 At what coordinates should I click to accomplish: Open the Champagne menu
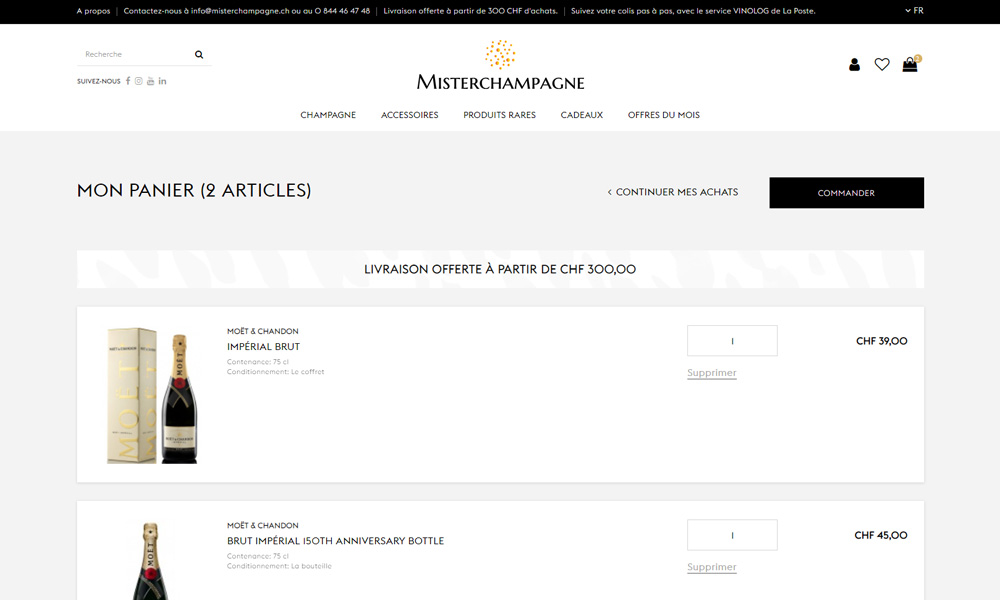pos(328,115)
